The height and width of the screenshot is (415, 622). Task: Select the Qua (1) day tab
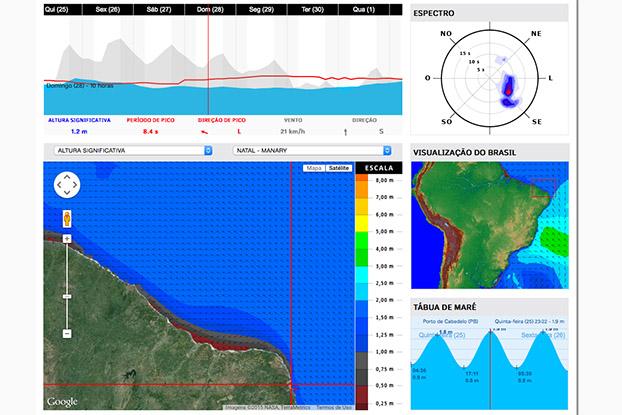[x=363, y=10]
